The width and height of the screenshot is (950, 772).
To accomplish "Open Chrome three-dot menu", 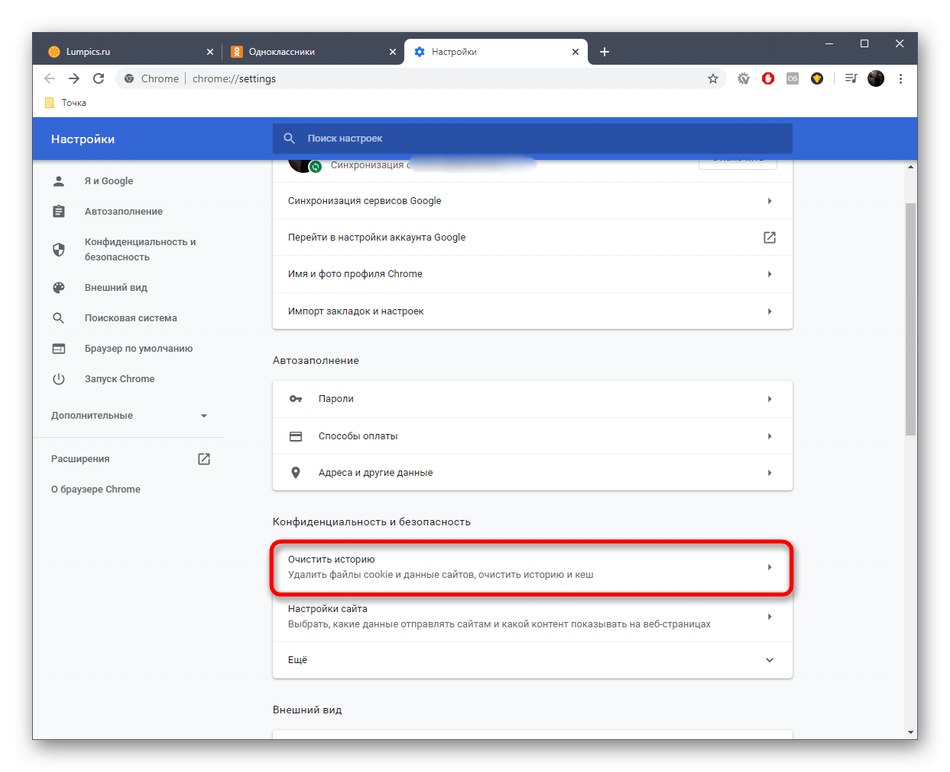I will point(901,78).
